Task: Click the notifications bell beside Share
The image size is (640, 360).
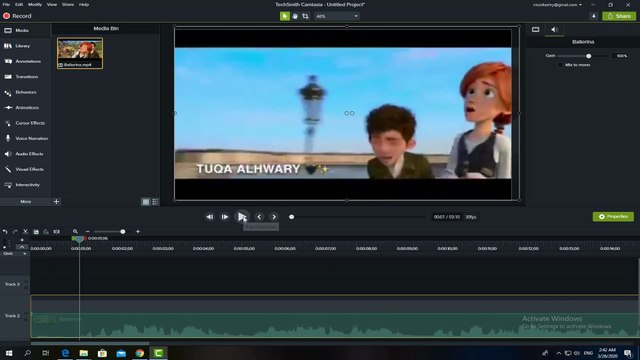Action: pyautogui.click(x=593, y=16)
